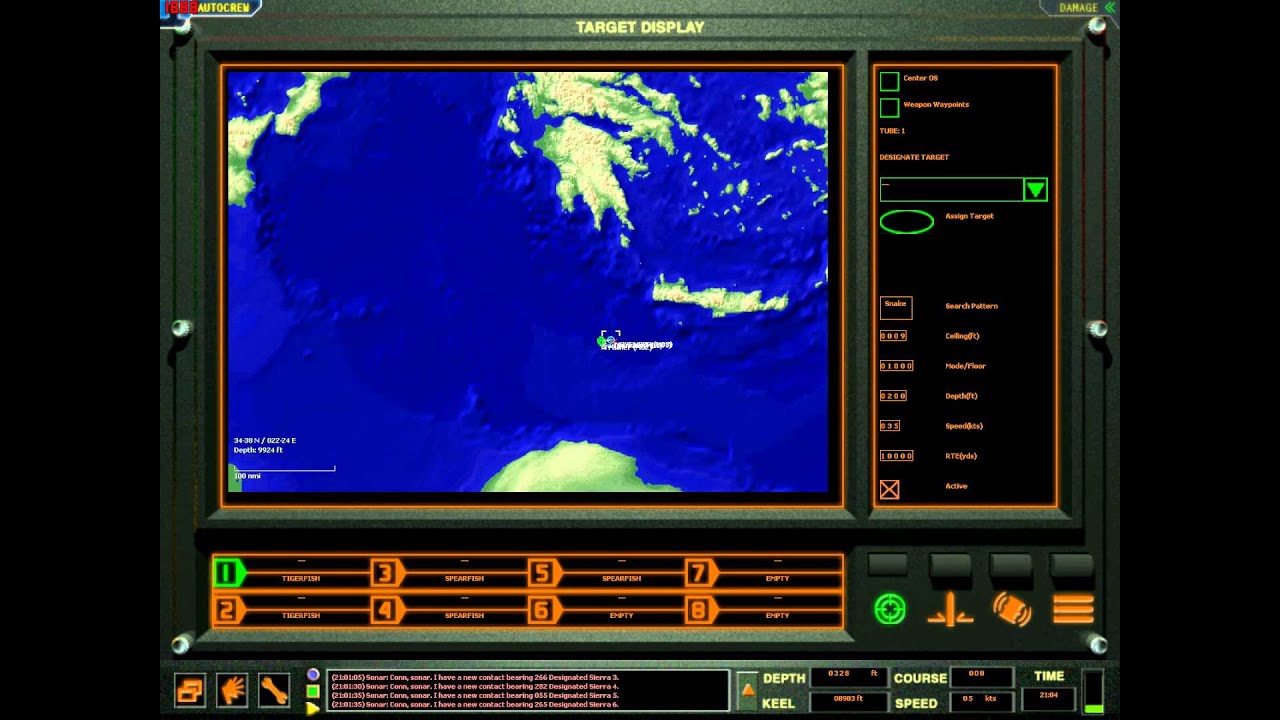Open the DAMAGE report panel

(x=1087, y=7)
